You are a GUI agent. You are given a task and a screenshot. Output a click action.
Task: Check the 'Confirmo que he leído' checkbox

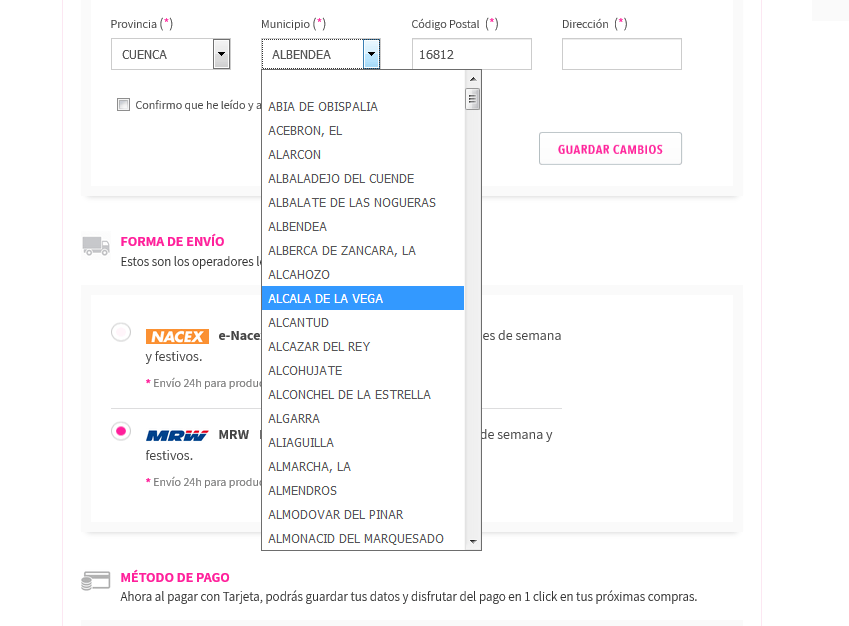123,105
